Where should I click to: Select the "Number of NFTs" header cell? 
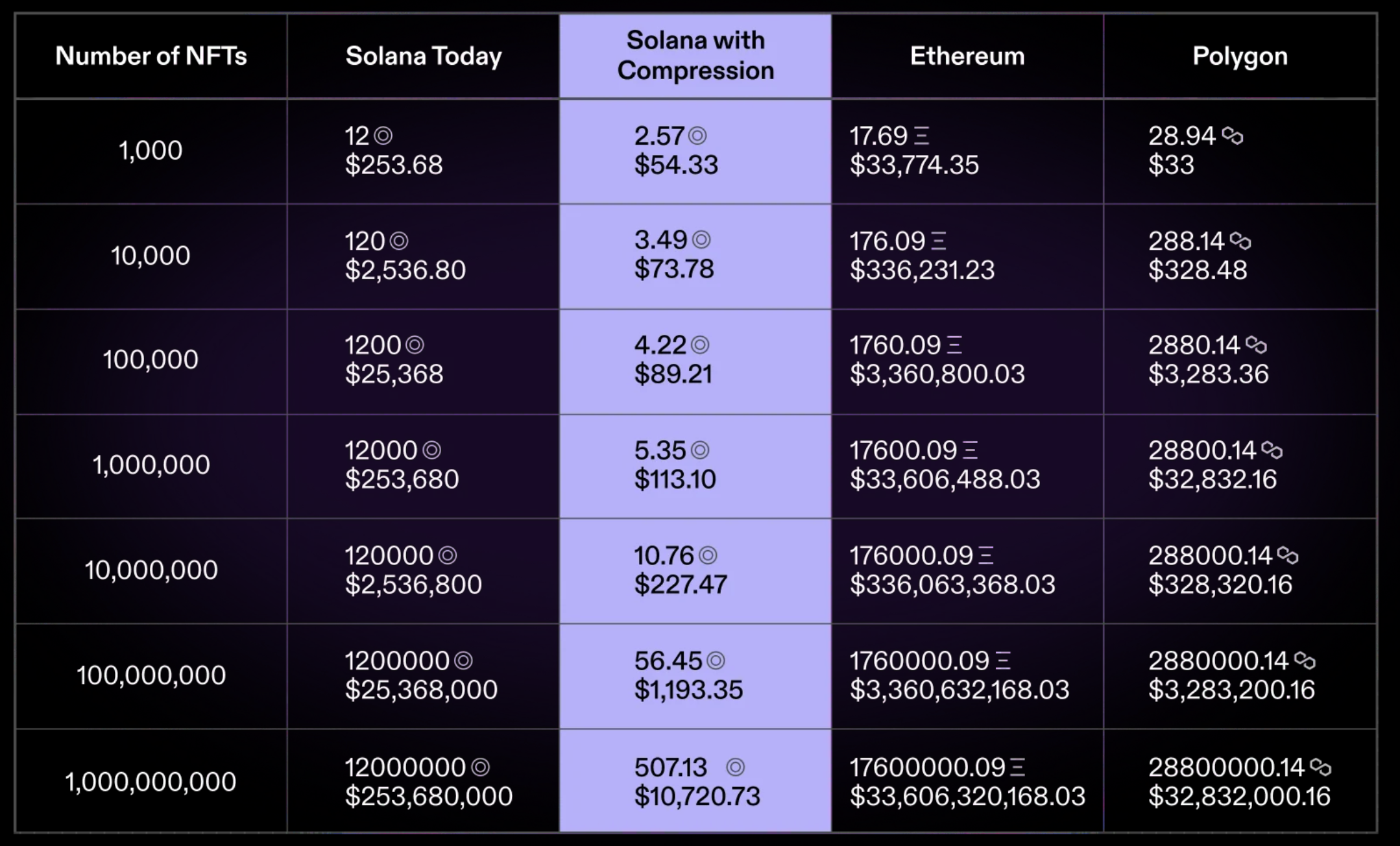151,56
